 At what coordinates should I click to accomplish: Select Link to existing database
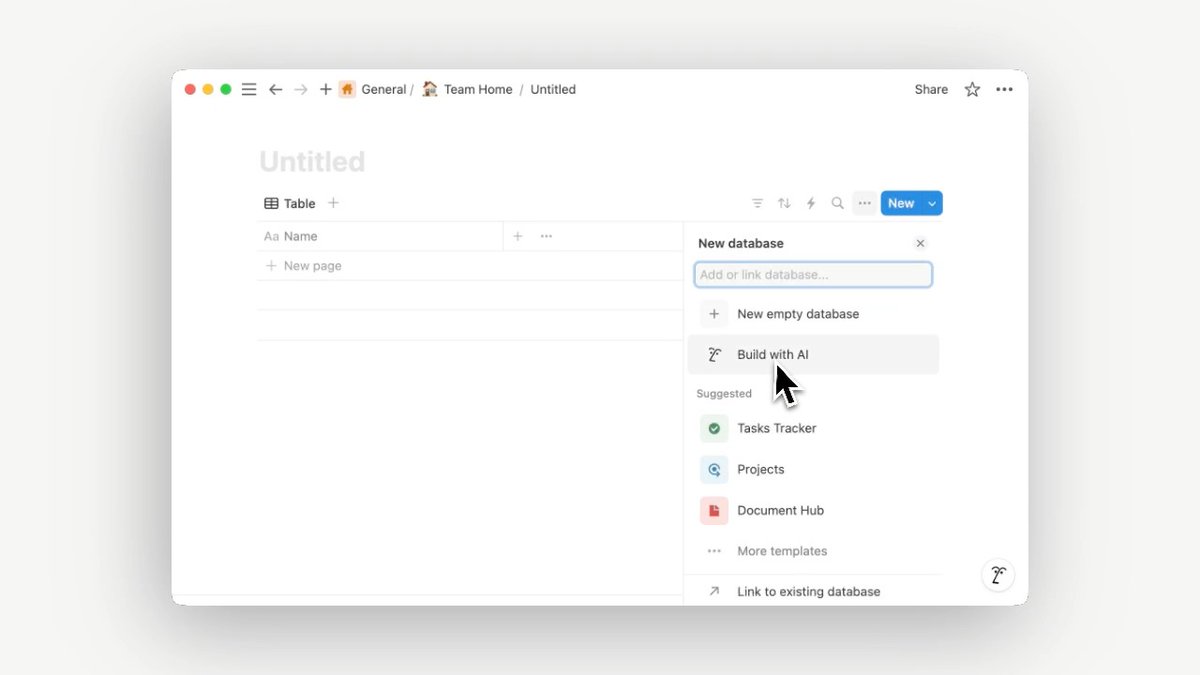point(813,591)
